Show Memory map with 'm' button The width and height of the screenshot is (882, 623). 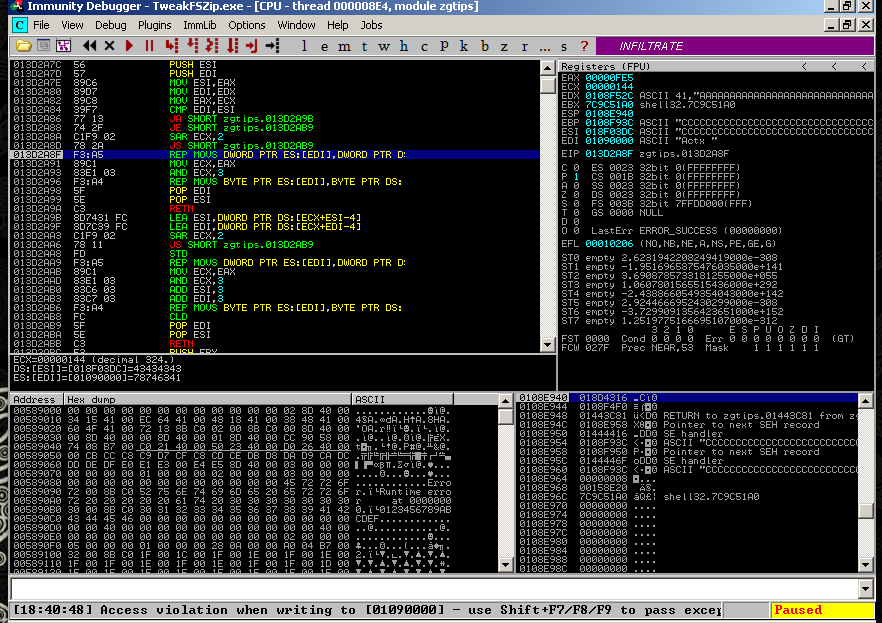click(x=344, y=47)
